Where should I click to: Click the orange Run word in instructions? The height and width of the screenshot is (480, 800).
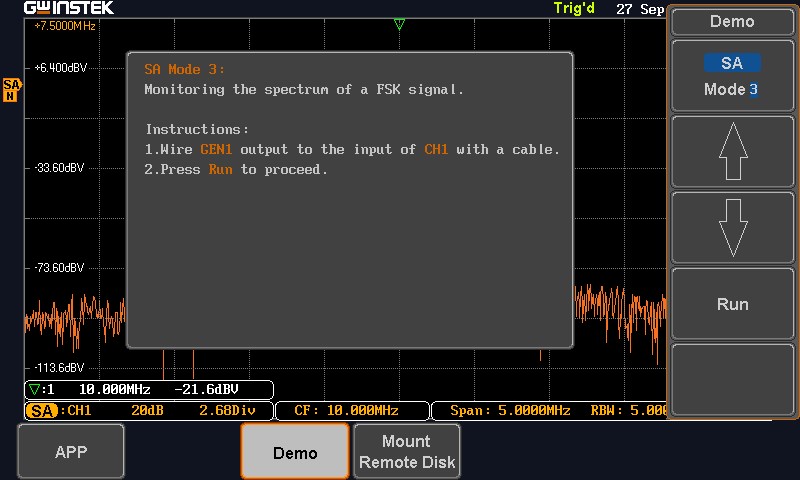pos(220,169)
